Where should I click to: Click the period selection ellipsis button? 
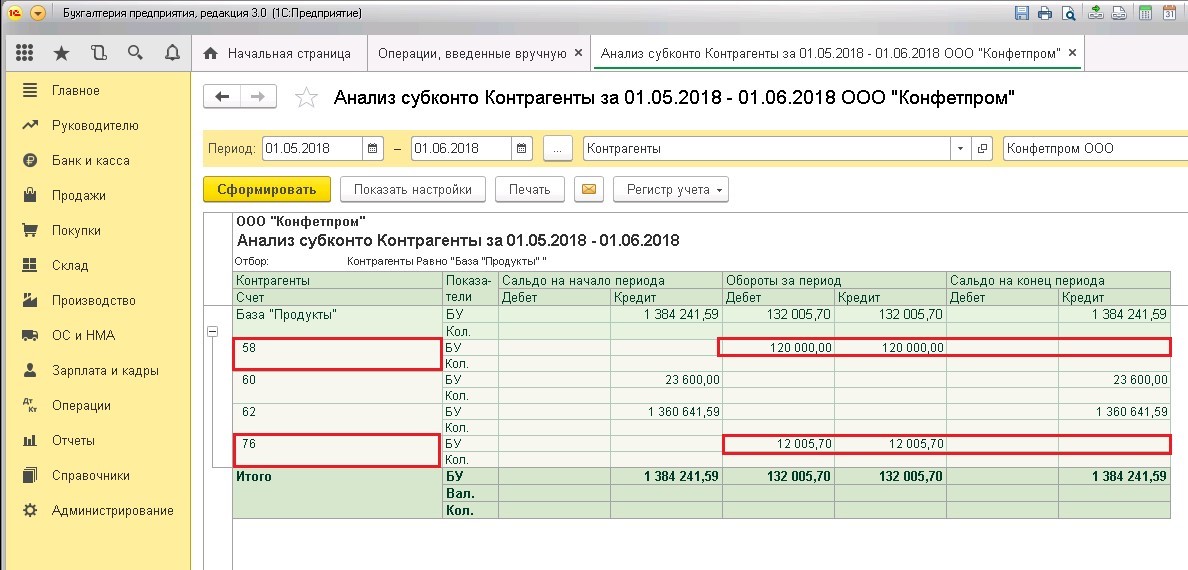coord(558,149)
